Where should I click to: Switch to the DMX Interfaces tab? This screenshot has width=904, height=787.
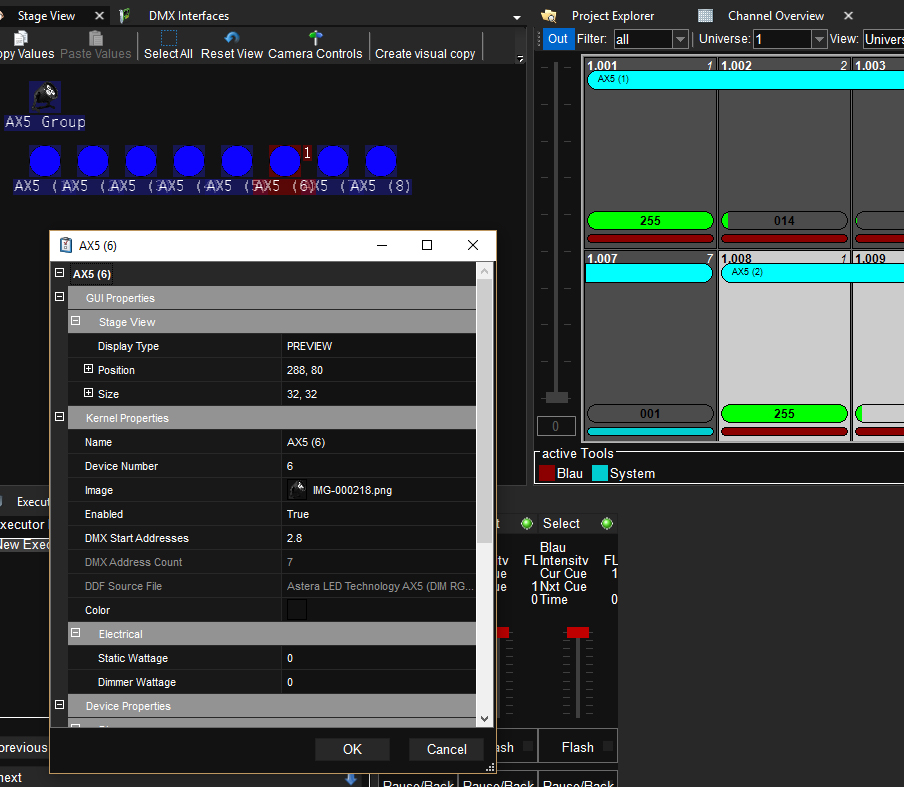pyautogui.click(x=188, y=16)
